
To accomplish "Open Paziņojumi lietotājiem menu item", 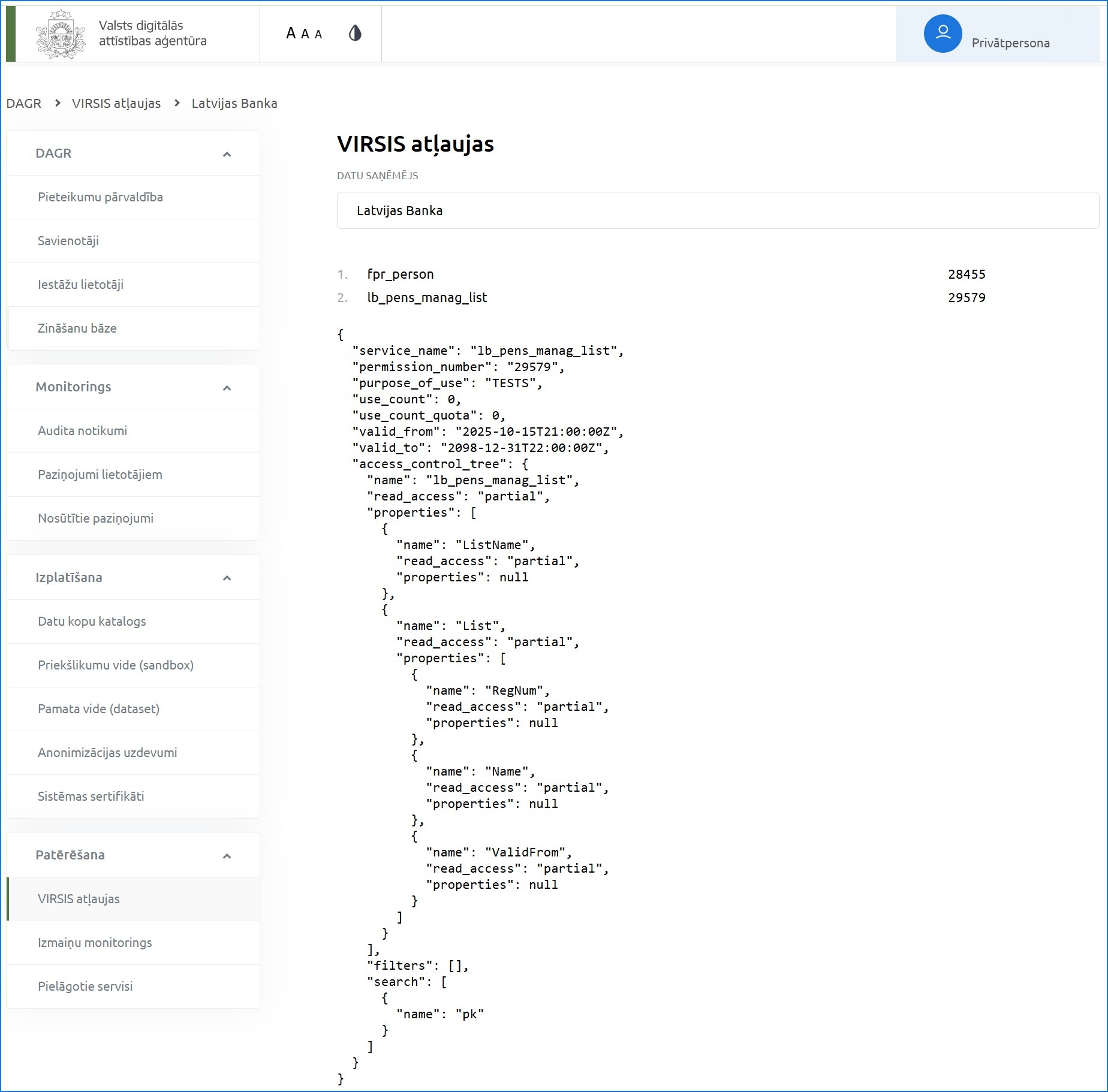I will pos(133,475).
